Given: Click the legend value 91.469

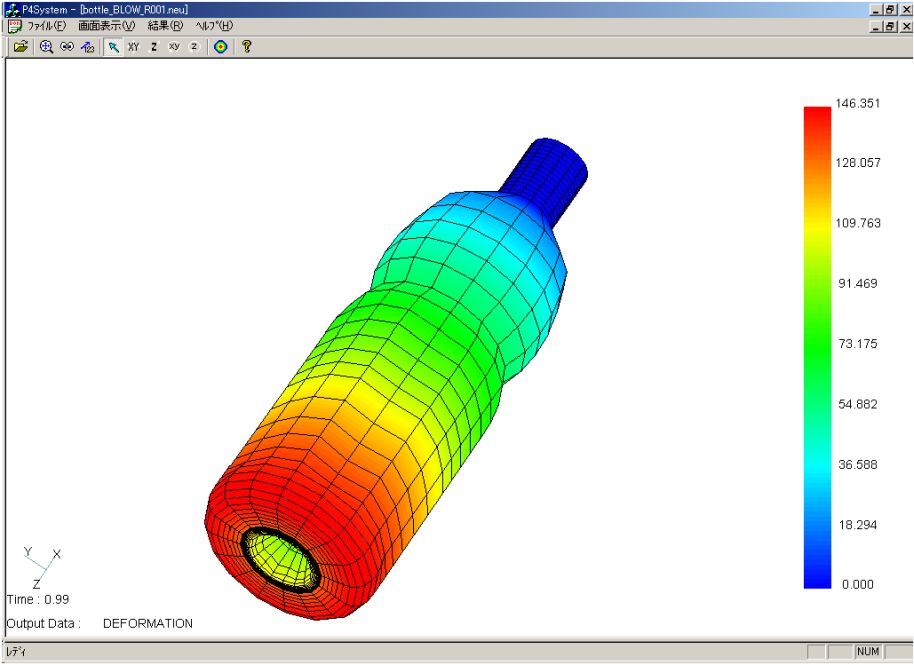Looking at the screenshot, I should point(857,283).
